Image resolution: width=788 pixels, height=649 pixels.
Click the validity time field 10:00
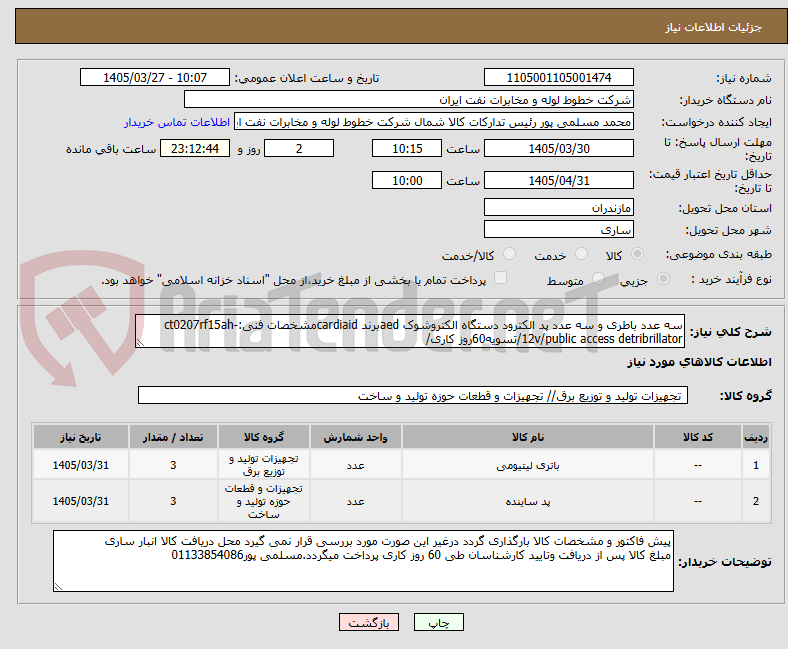tap(407, 180)
